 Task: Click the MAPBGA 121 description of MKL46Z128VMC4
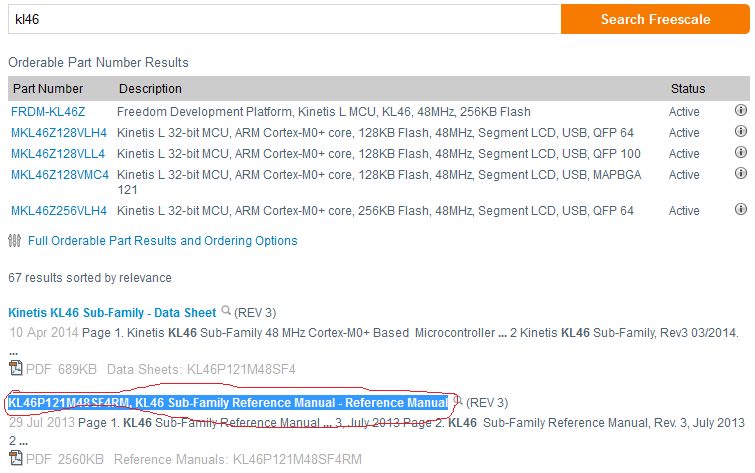coord(379,182)
